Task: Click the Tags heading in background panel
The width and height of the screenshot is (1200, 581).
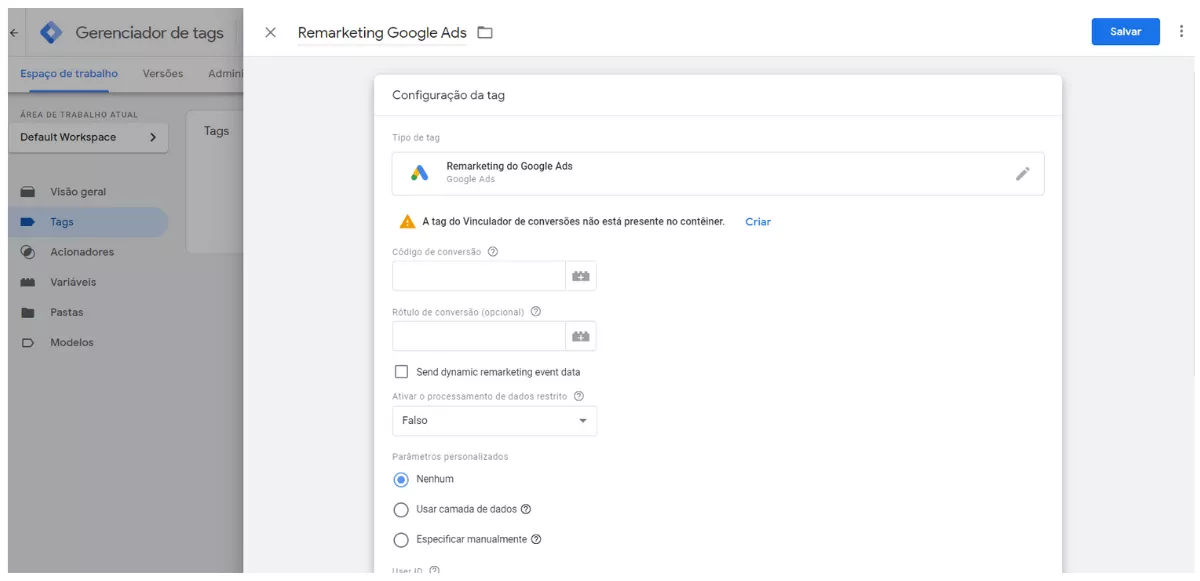Action: click(216, 131)
